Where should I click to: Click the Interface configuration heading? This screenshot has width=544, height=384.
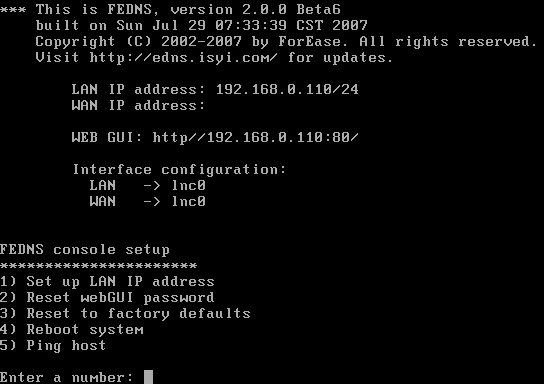179,170
